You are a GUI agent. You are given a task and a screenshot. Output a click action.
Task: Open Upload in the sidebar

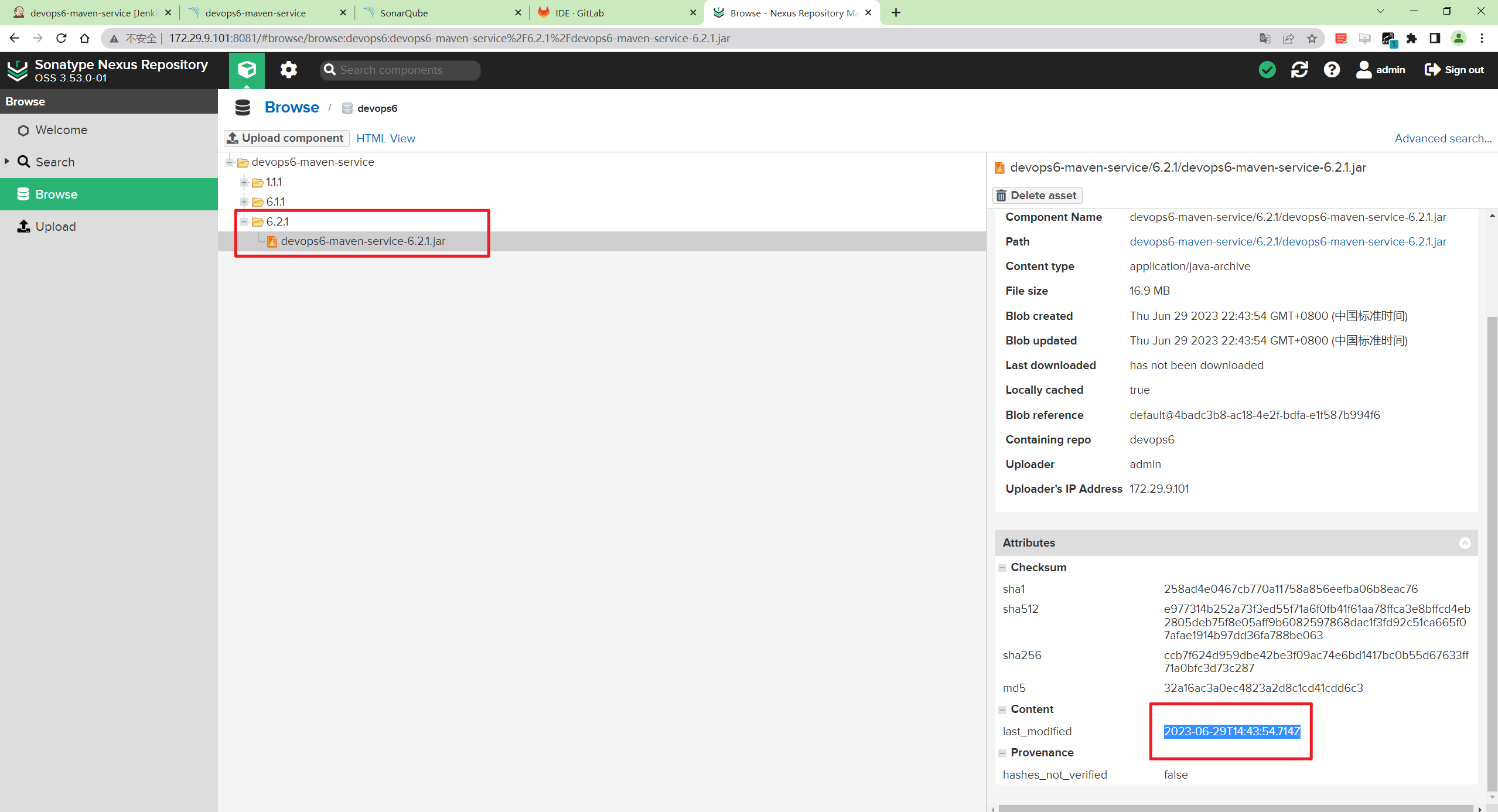click(x=56, y=227)
